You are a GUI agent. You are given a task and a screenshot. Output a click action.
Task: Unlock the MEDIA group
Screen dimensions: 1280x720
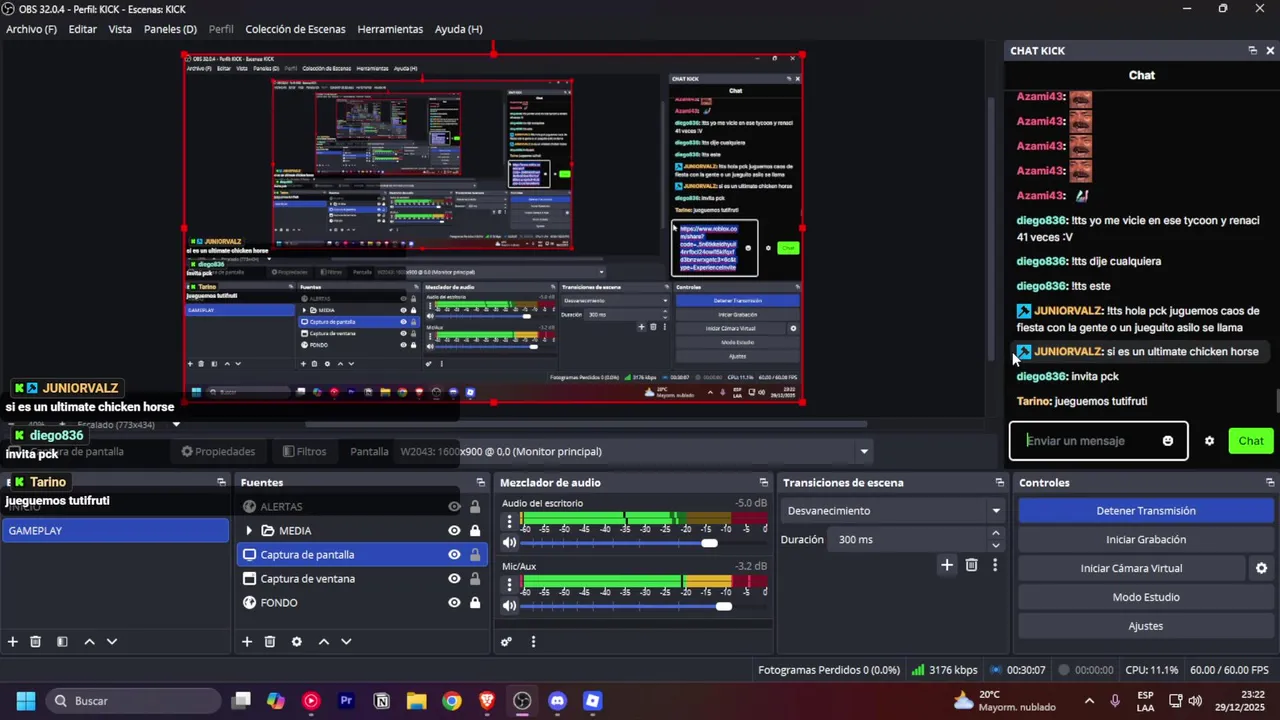[475, 531]
